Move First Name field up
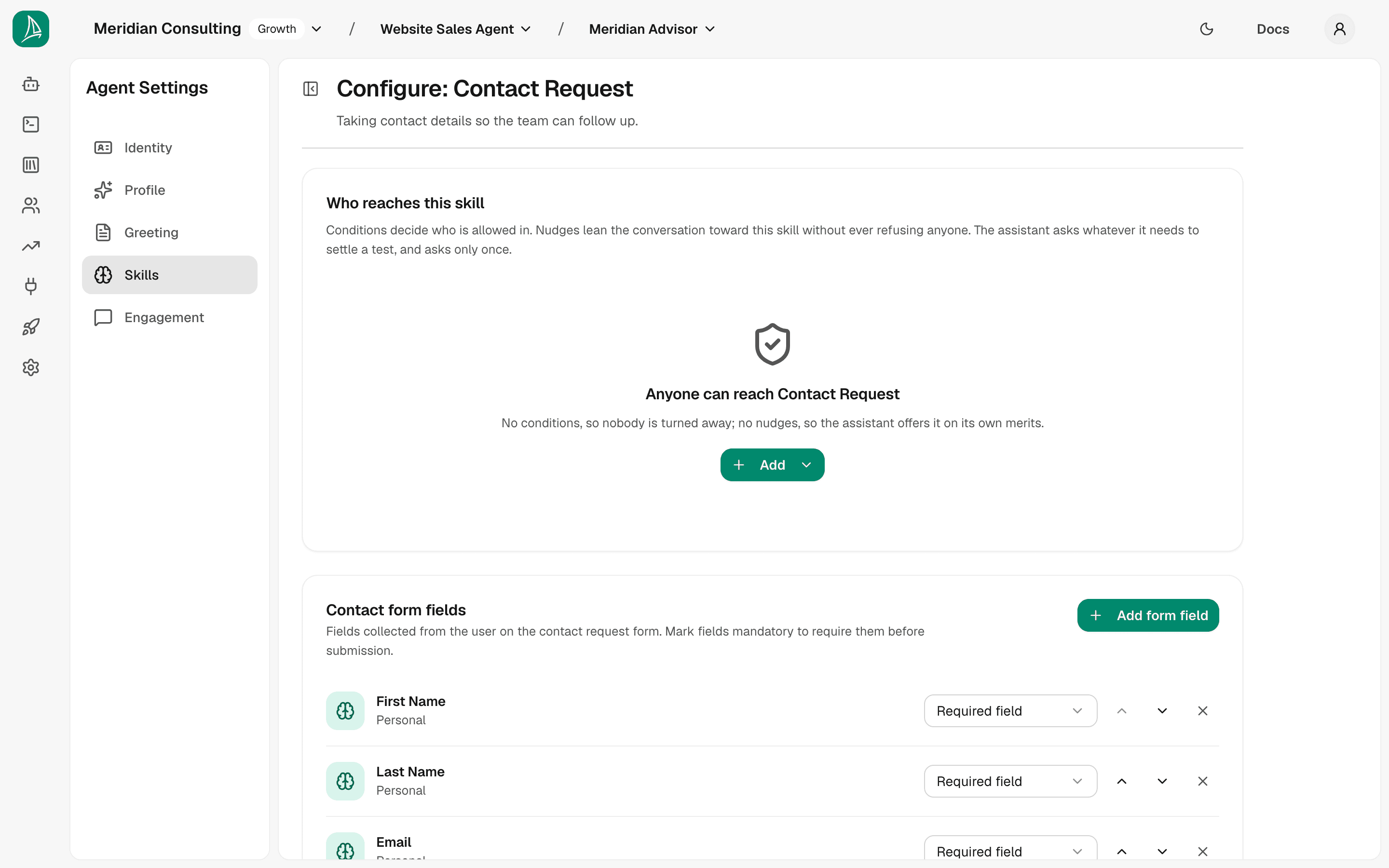The width and height of the screenshot is (1389, 868). click(1121, 711)
